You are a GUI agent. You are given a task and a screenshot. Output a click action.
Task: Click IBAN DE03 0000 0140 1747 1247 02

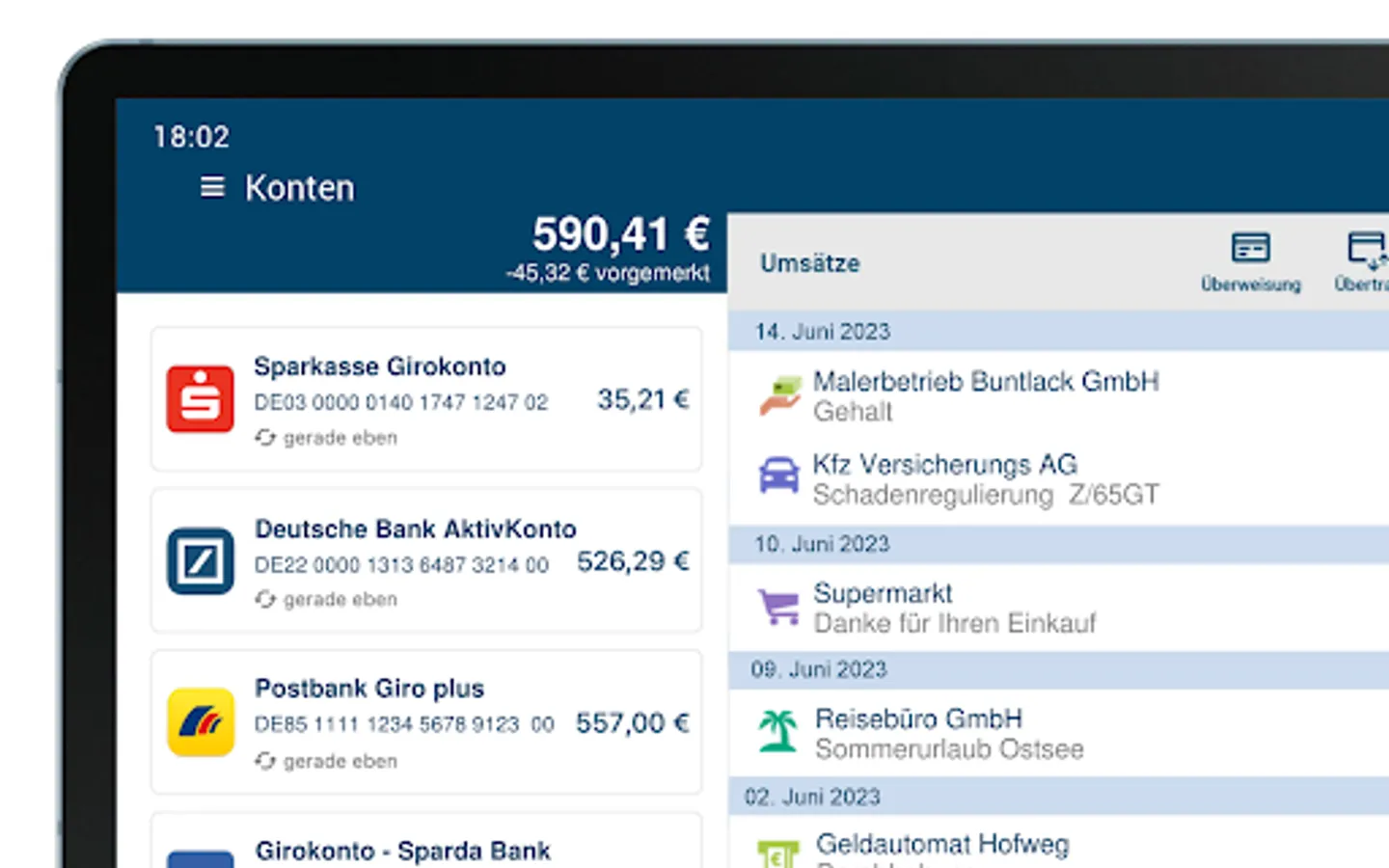pos(401,402)
